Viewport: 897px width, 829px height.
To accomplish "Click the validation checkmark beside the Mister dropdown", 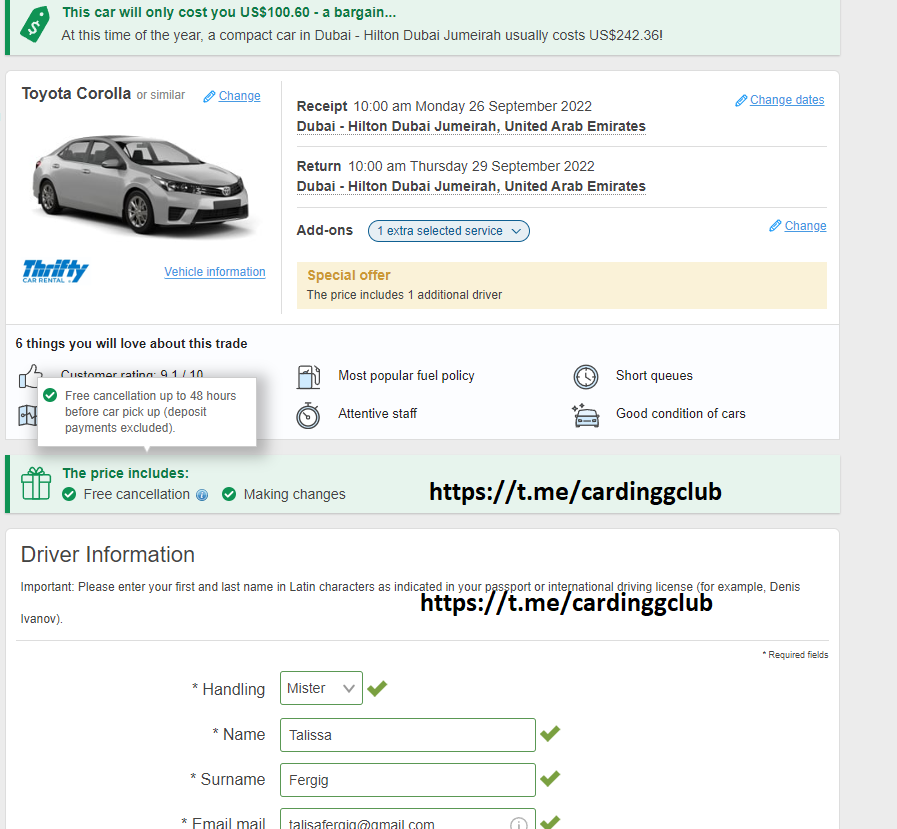I will 377,688.
